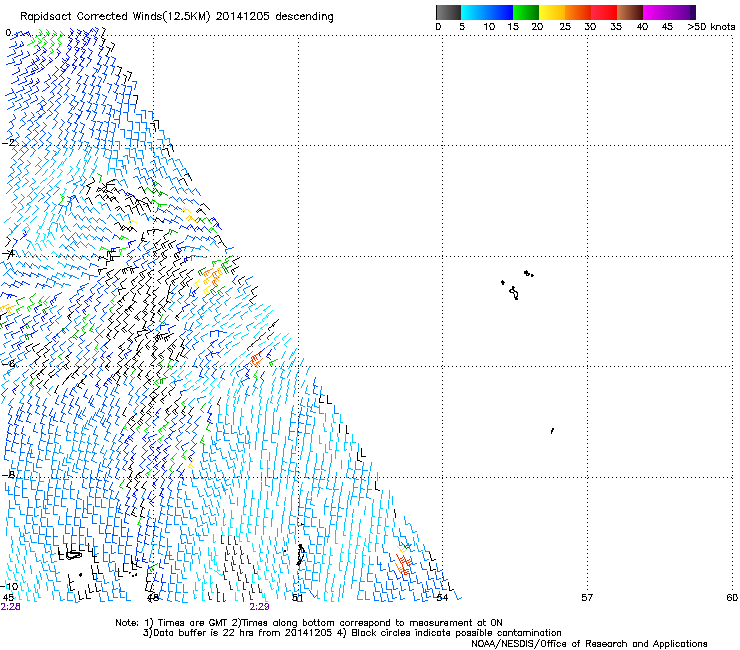The height and width of the screenshot is (650, 740).
Task: Click the island outline at 51E near 9S
Action: point(300,555)
